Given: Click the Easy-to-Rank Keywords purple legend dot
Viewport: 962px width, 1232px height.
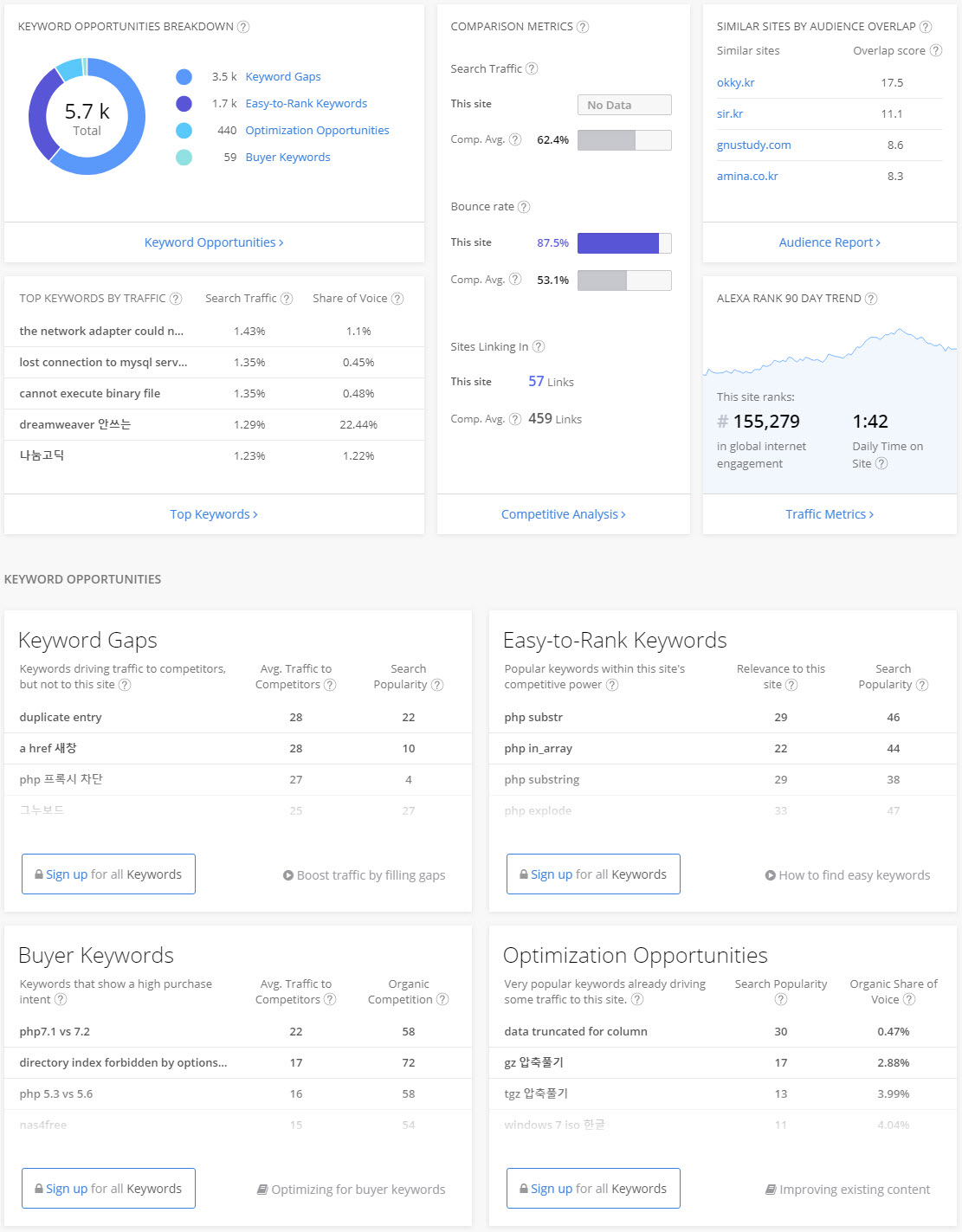Looking at the screenshot, I should (184, 104).
